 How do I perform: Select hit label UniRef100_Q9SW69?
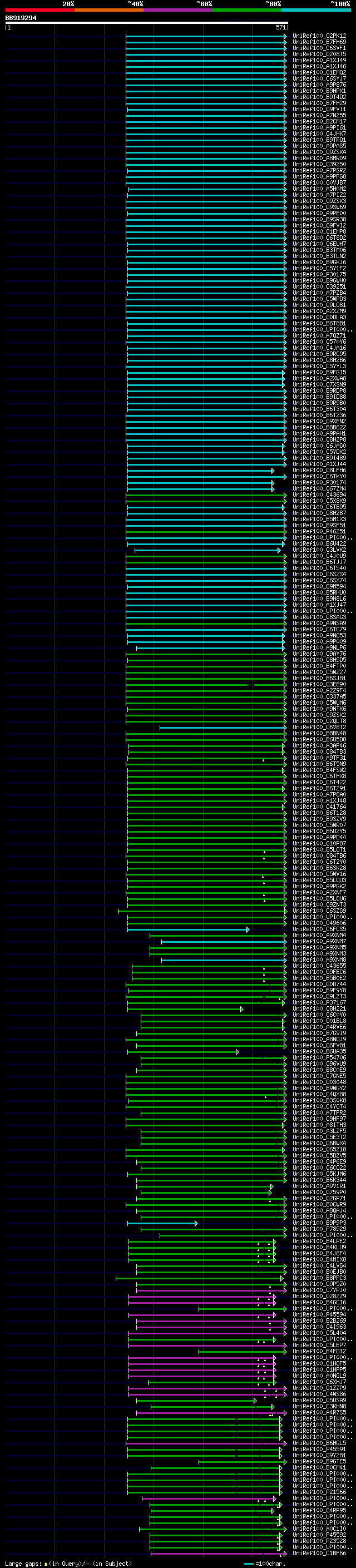point(319,207)
